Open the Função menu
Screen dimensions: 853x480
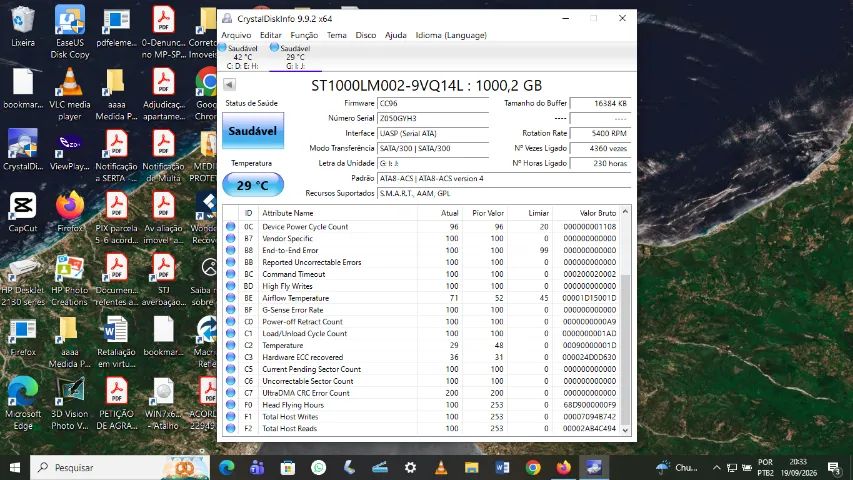point(304,35)
